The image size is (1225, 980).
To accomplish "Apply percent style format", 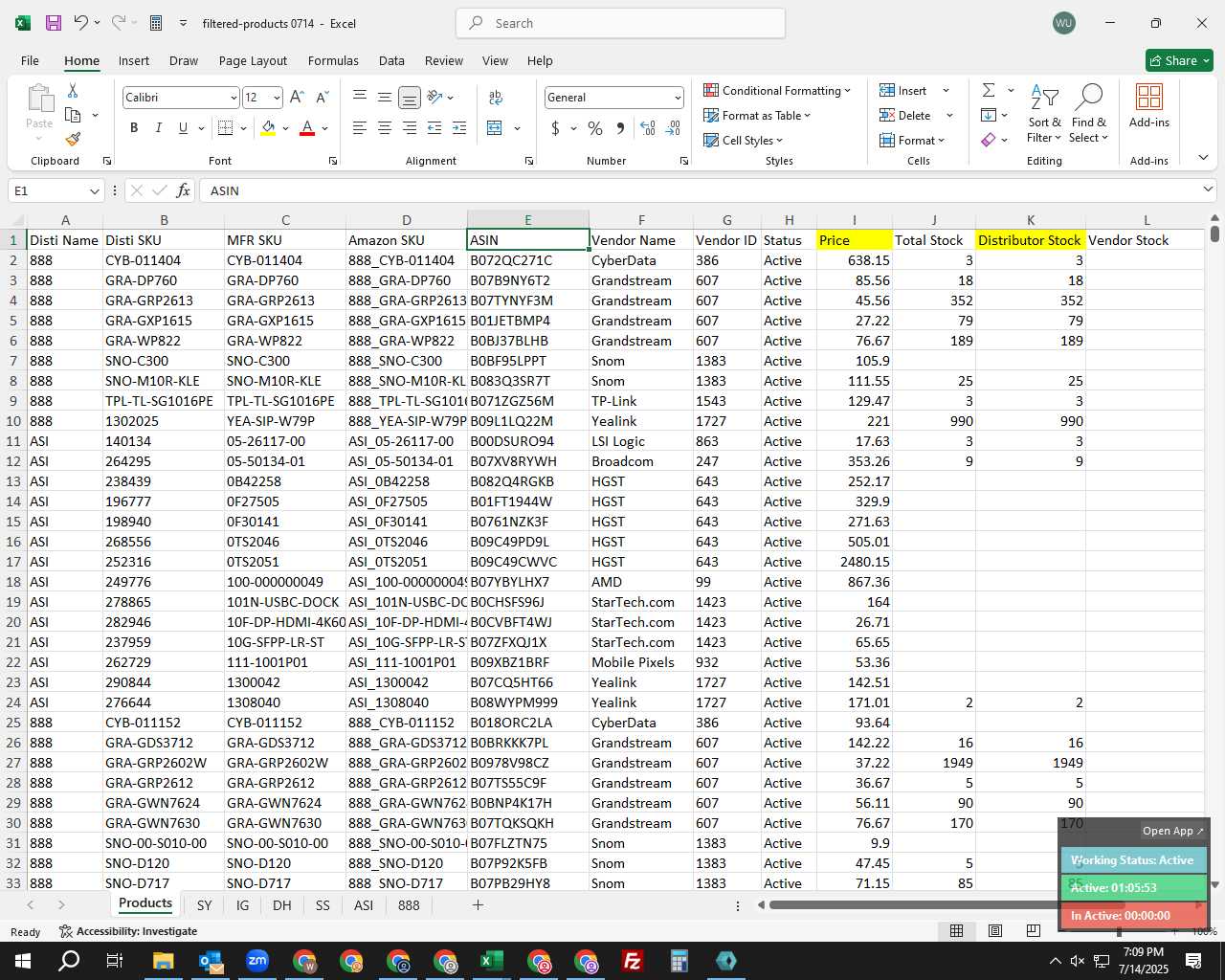I will [x=595, y=128].
